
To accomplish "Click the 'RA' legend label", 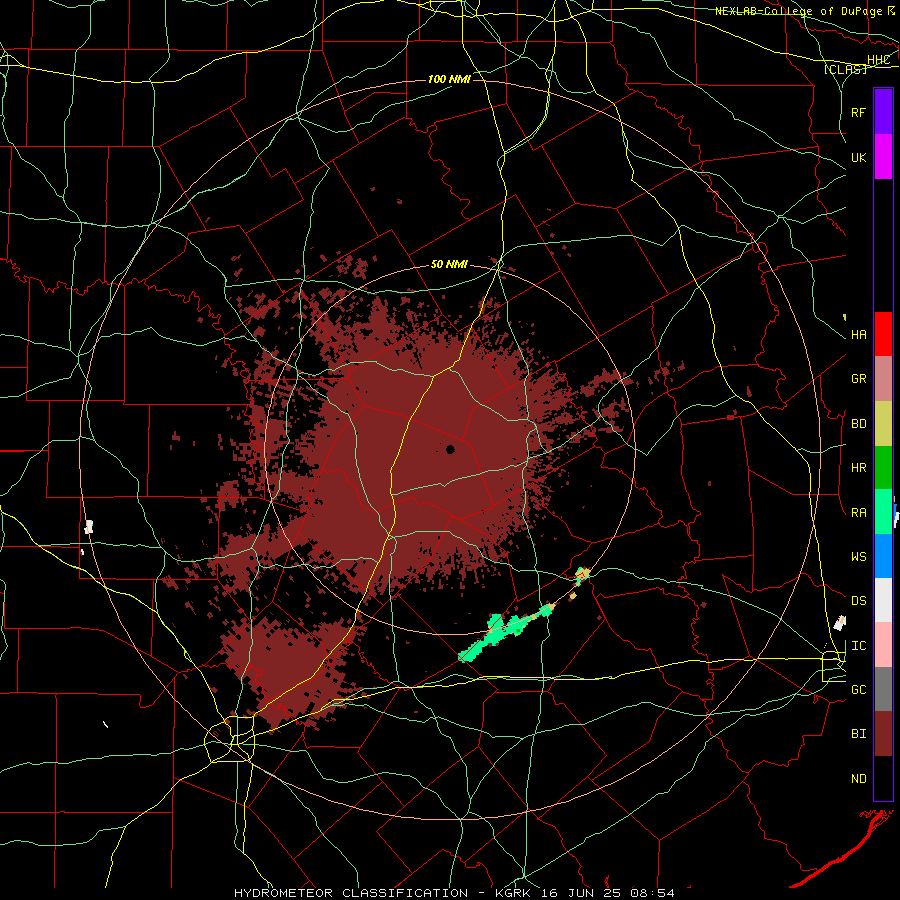I will [858, 513].
